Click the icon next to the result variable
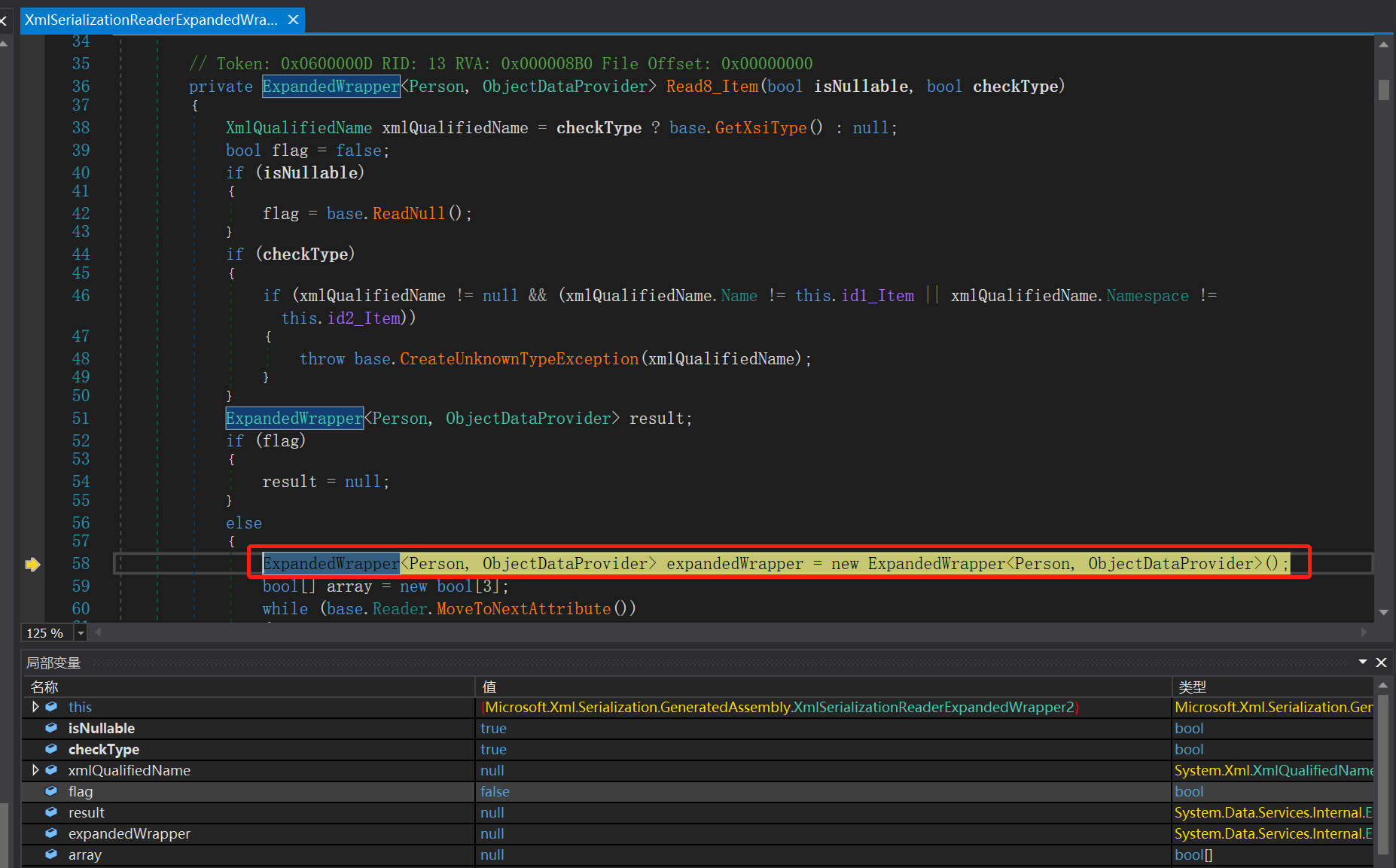This screenshot has width=1396, height=868. tap(51, 812)
